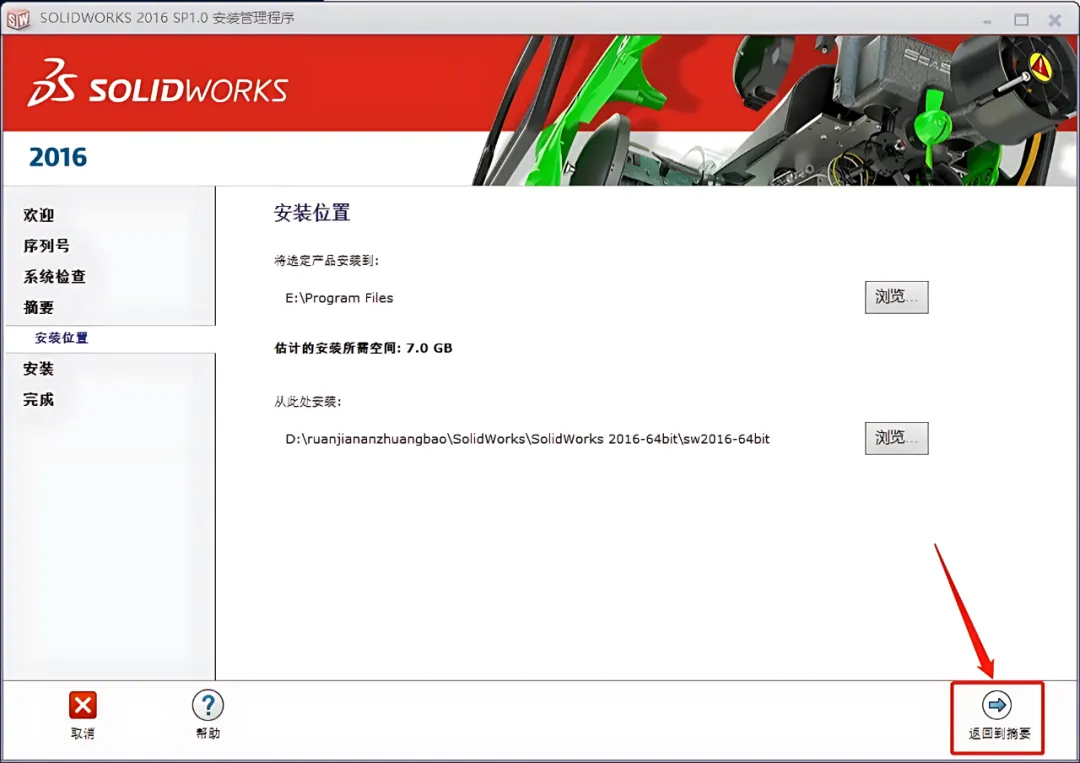Viewport: 1080px width, 763px height.
Task: Click the blue arrow to return to summary
Action: (x=997, y=704)
